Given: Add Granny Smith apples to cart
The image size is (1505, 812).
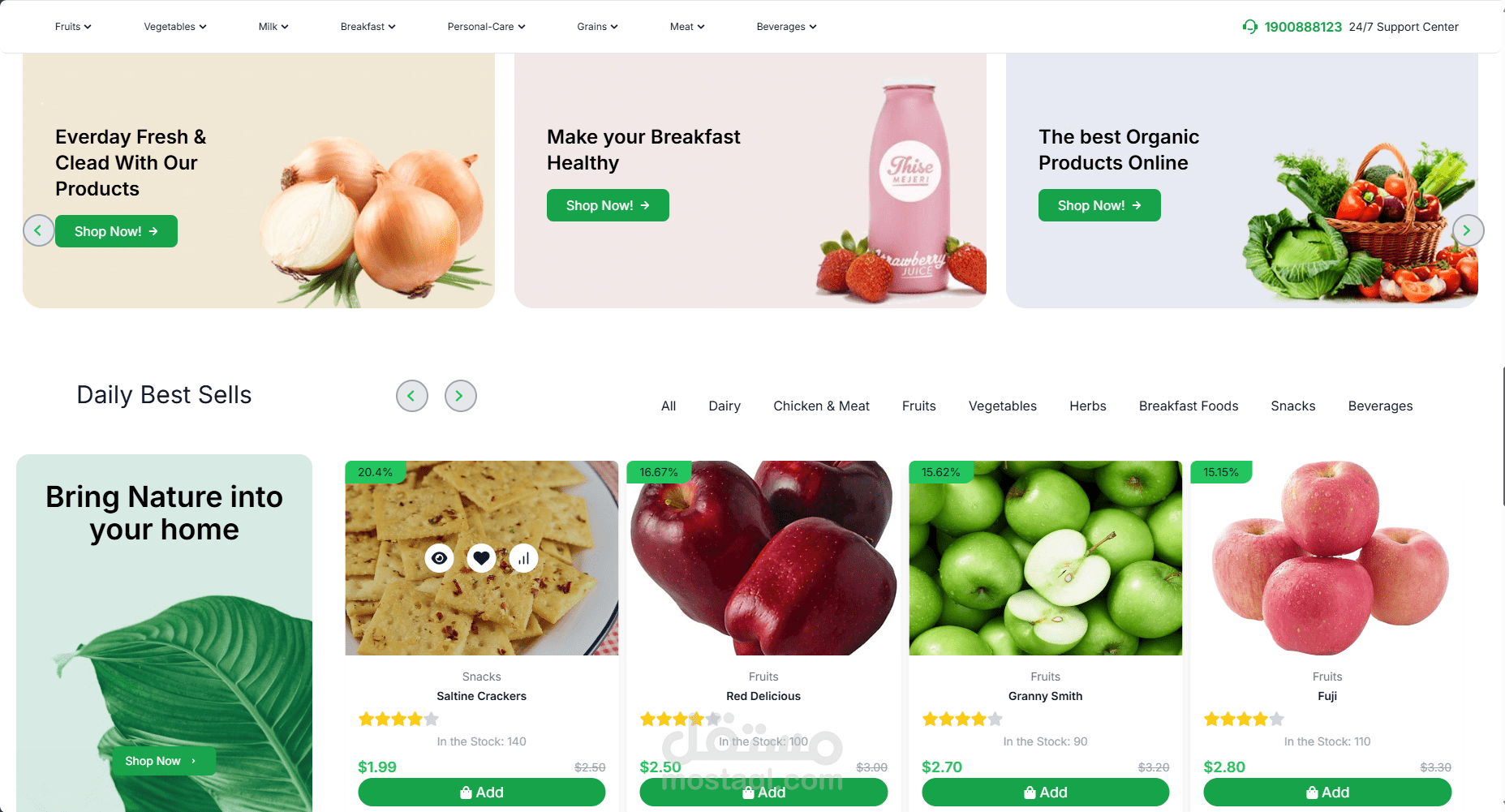Looking at the screenshot, I should [1045, 793].
